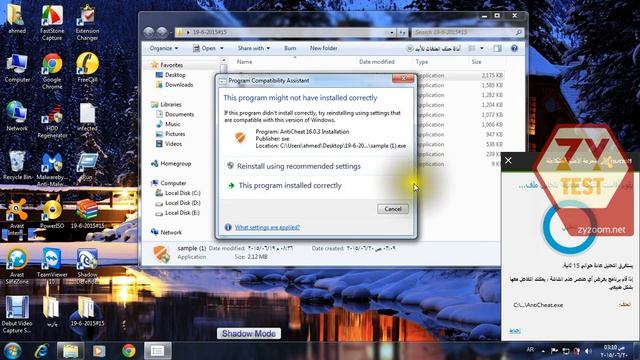Show hidden system tray icons

coord(543,351)
